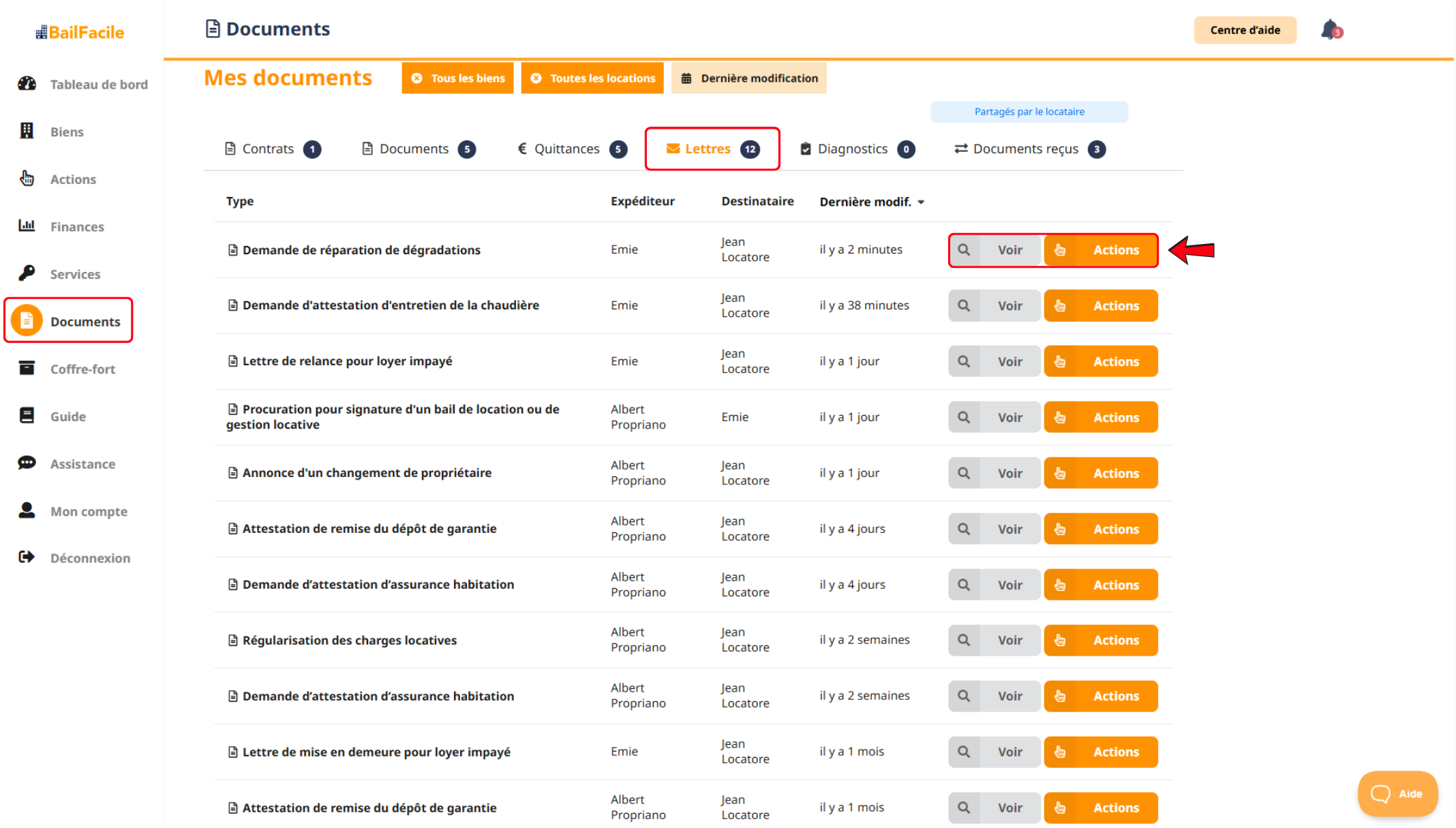1456x828 pixels.
Task: Open Finances chart icon in sidebar
Action: click(27, 226)
